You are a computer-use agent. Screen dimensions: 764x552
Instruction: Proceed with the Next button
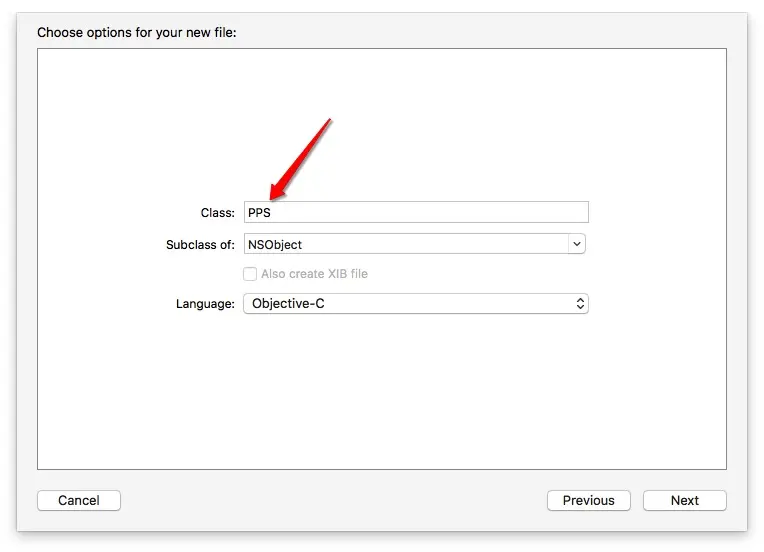684,500
